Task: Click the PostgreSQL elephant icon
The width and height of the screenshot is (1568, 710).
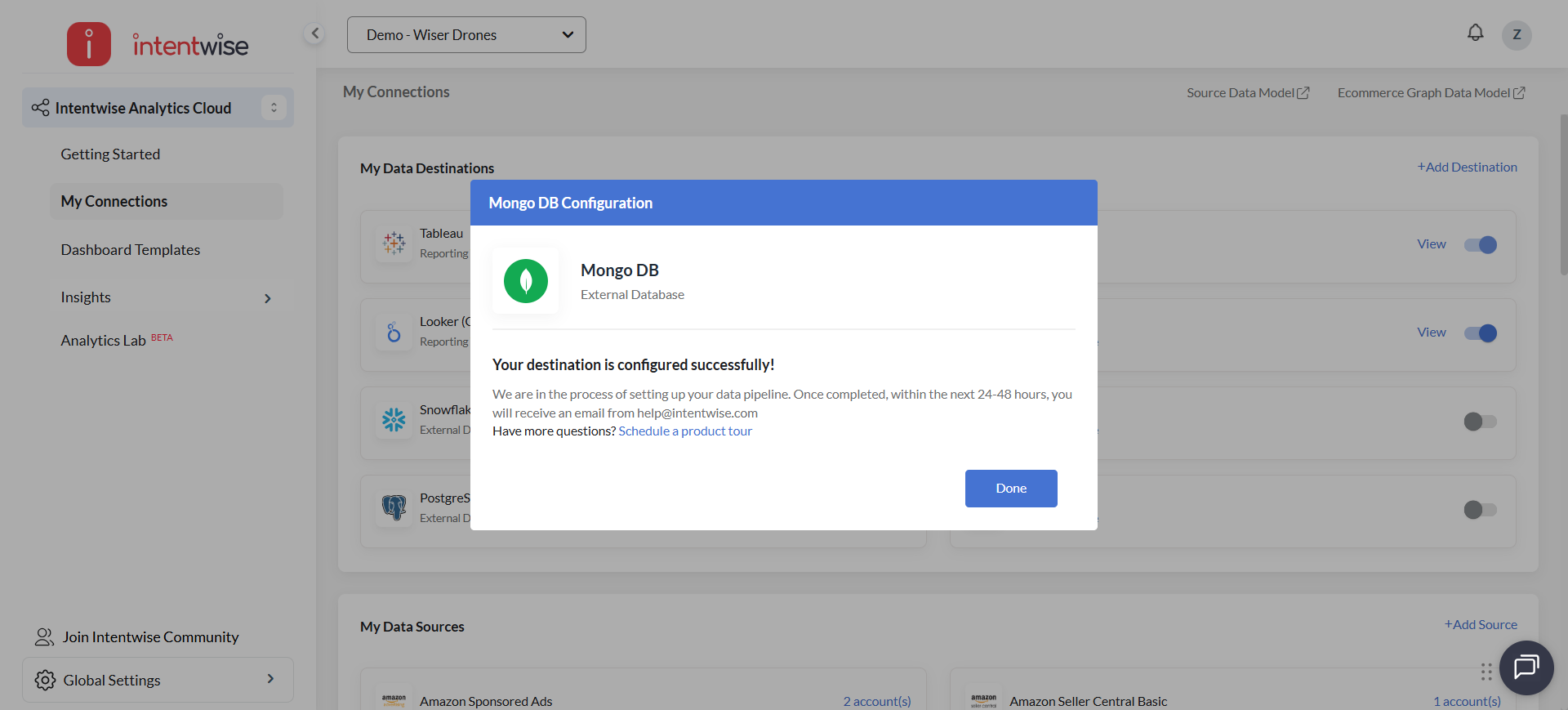Action: click(x=394, y=507)
